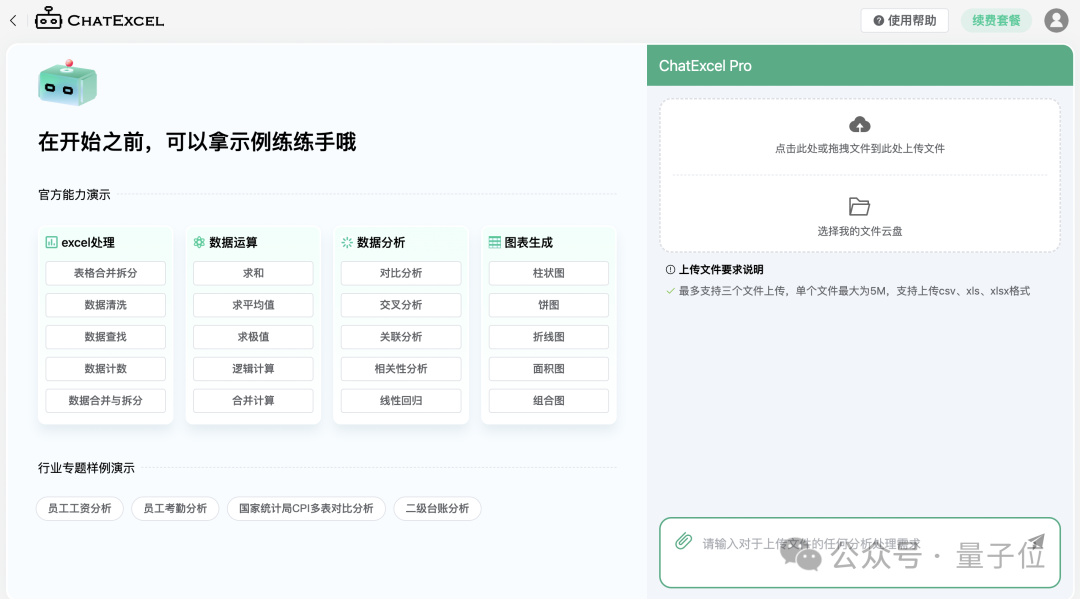Open the 员工考勤分析 industry sample

pos(175,509)
